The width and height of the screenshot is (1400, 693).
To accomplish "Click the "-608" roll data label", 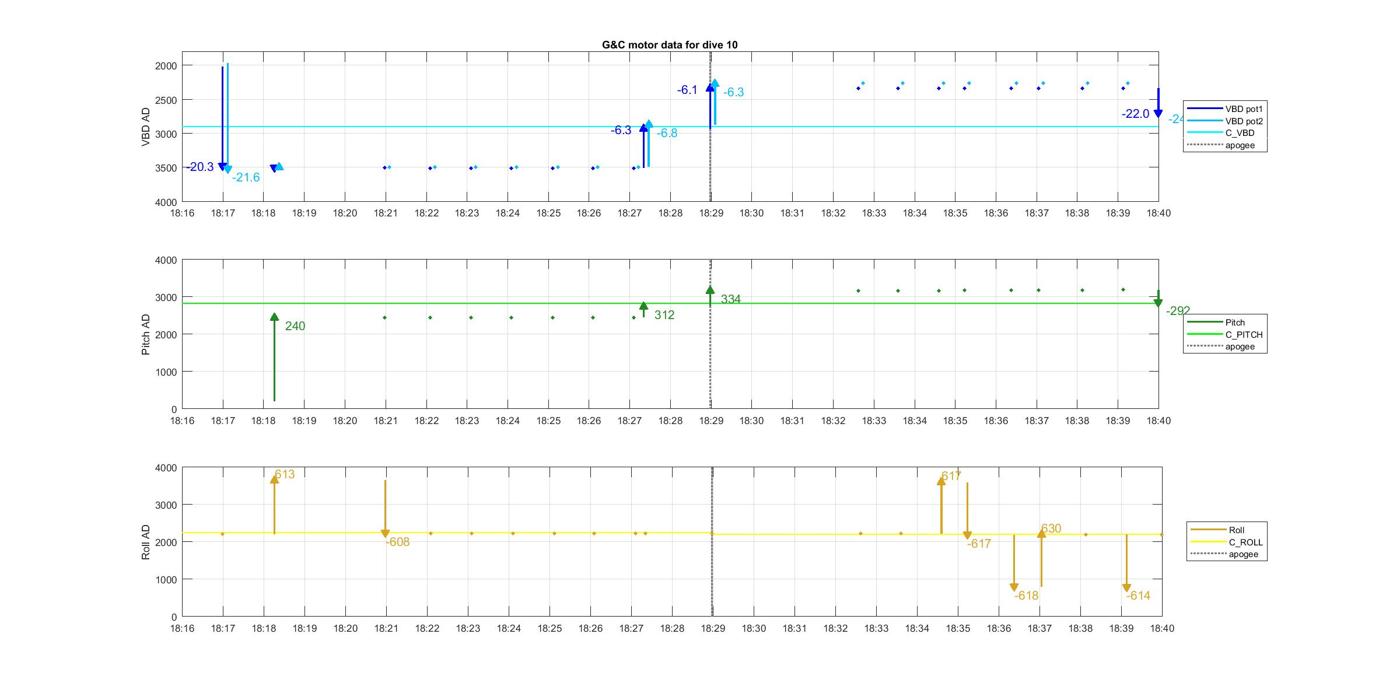I will [x=398, y=542].
